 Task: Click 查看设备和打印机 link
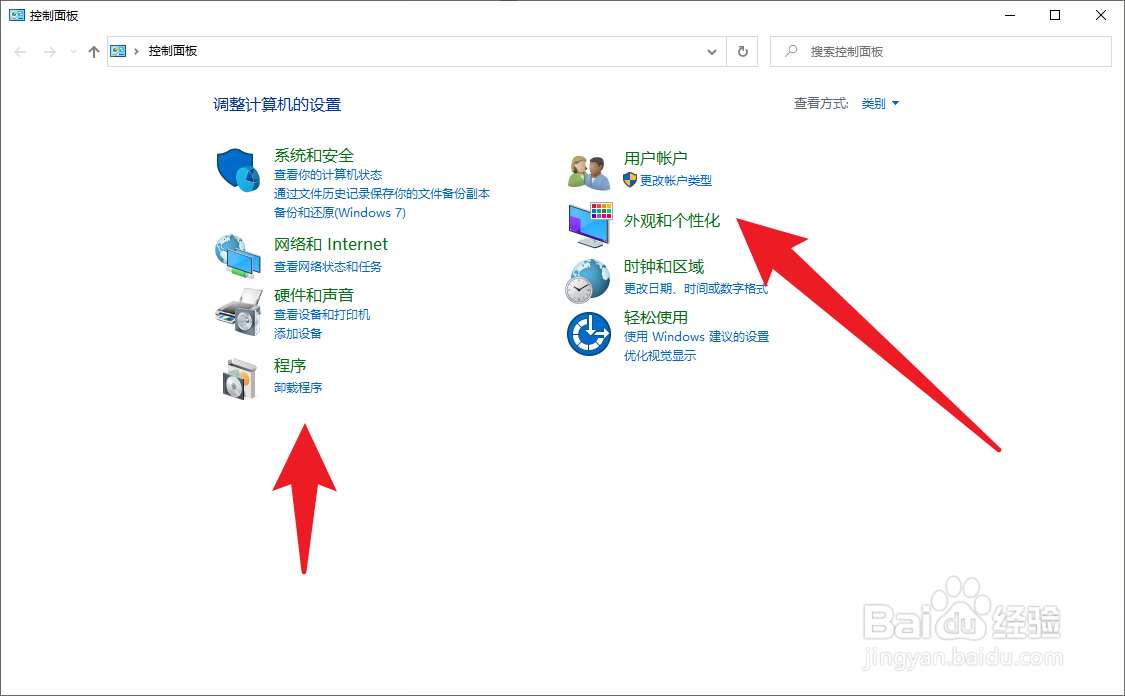click(322, 314)
